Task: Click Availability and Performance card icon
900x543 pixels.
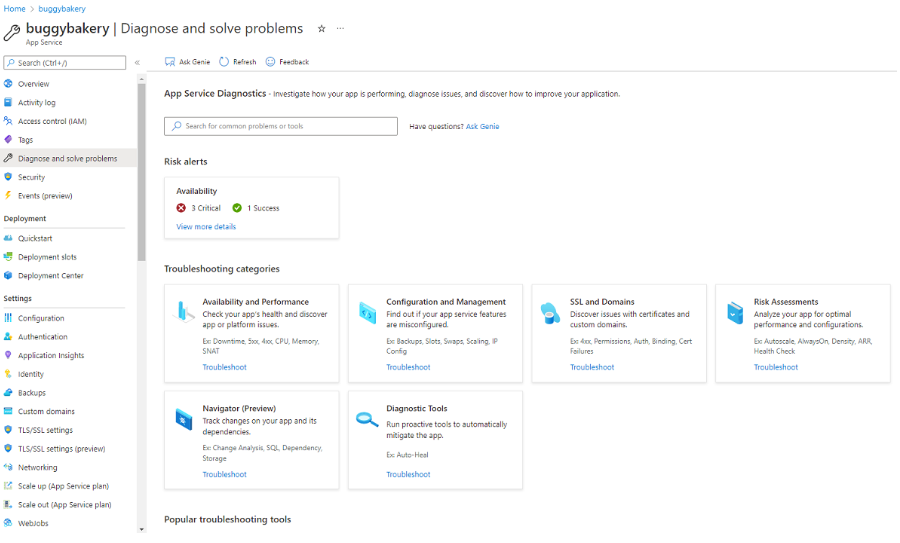Action: (x=184, y=311)
